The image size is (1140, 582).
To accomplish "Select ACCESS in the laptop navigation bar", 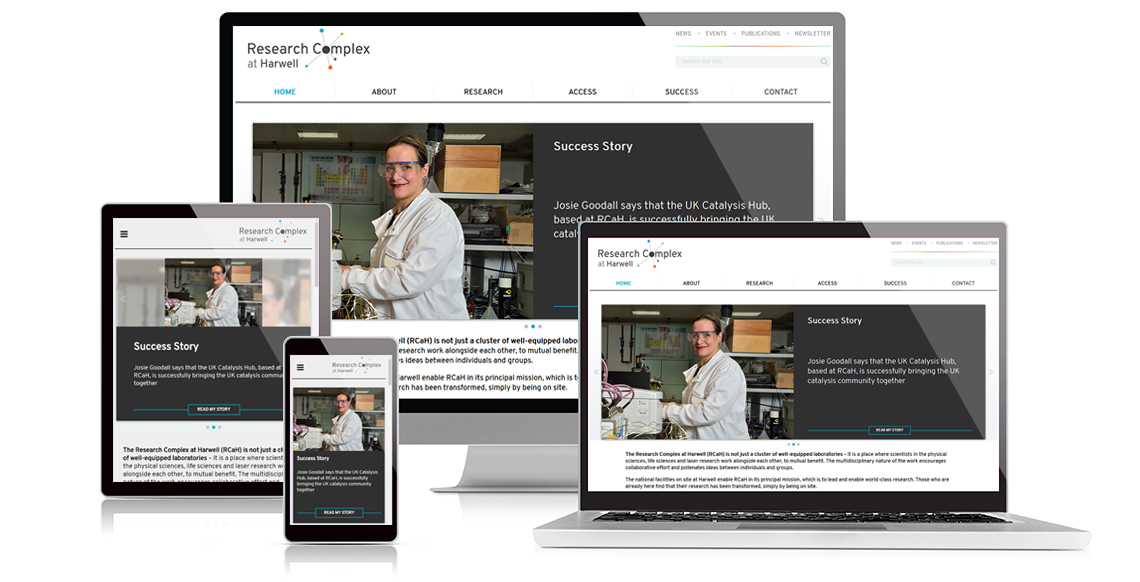I will [827, 283].
